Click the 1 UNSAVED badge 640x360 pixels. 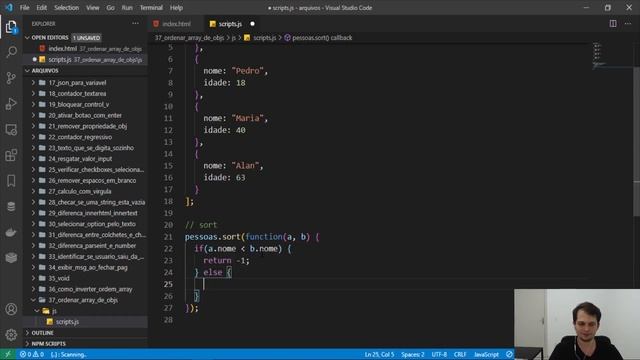[x=86, y=38]
